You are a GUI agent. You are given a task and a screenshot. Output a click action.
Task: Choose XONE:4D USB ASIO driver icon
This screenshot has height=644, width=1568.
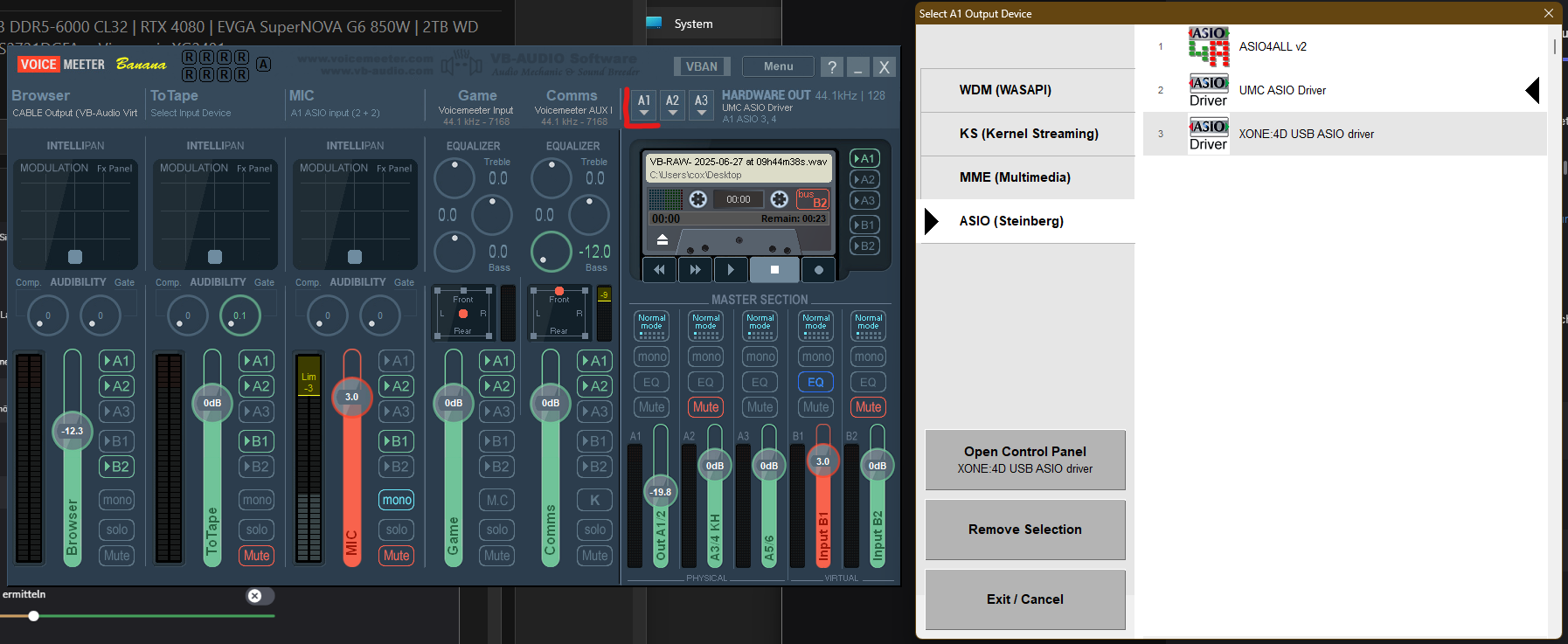[x=1209, y=134]
